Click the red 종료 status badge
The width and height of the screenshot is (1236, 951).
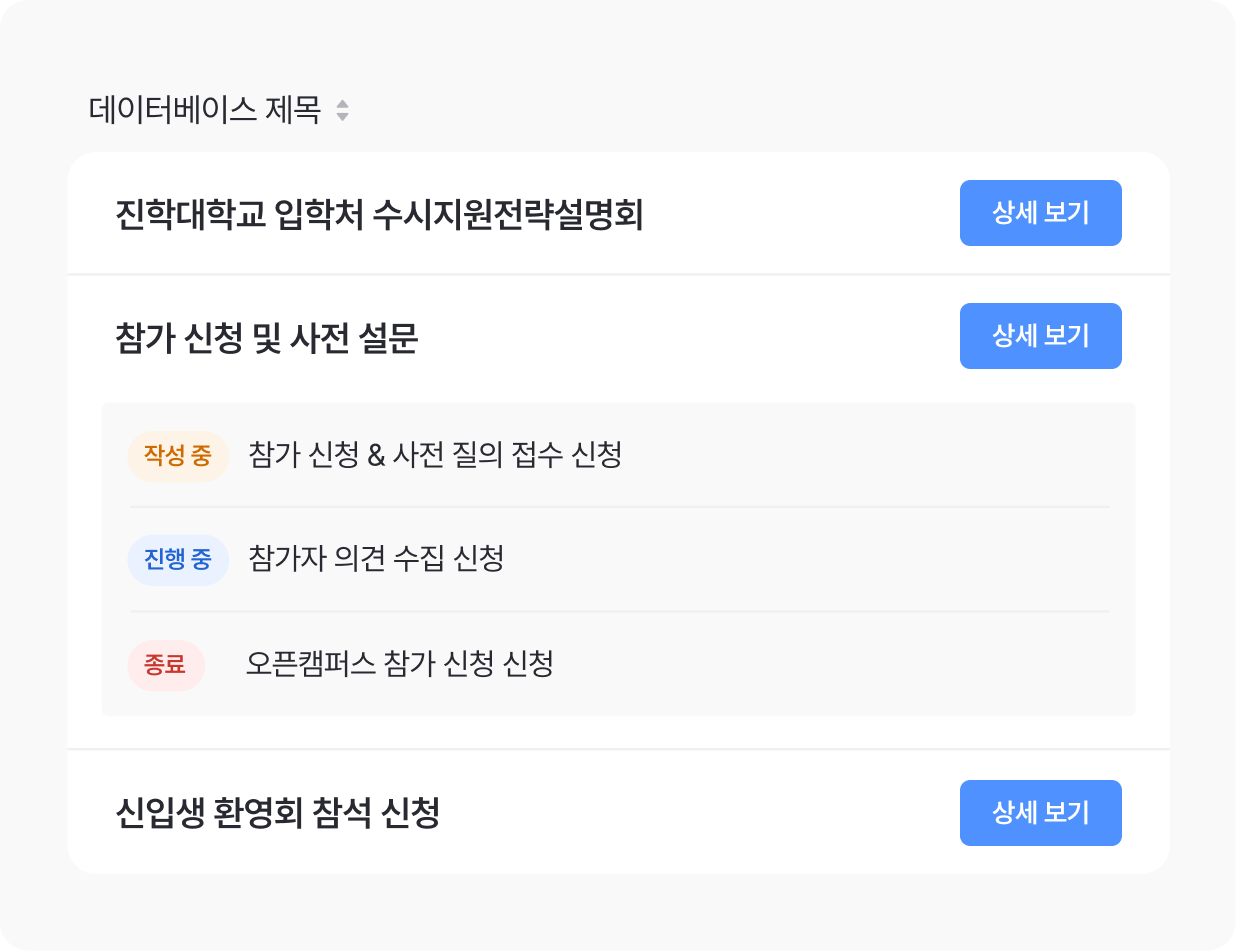click(x=166, y=665)
